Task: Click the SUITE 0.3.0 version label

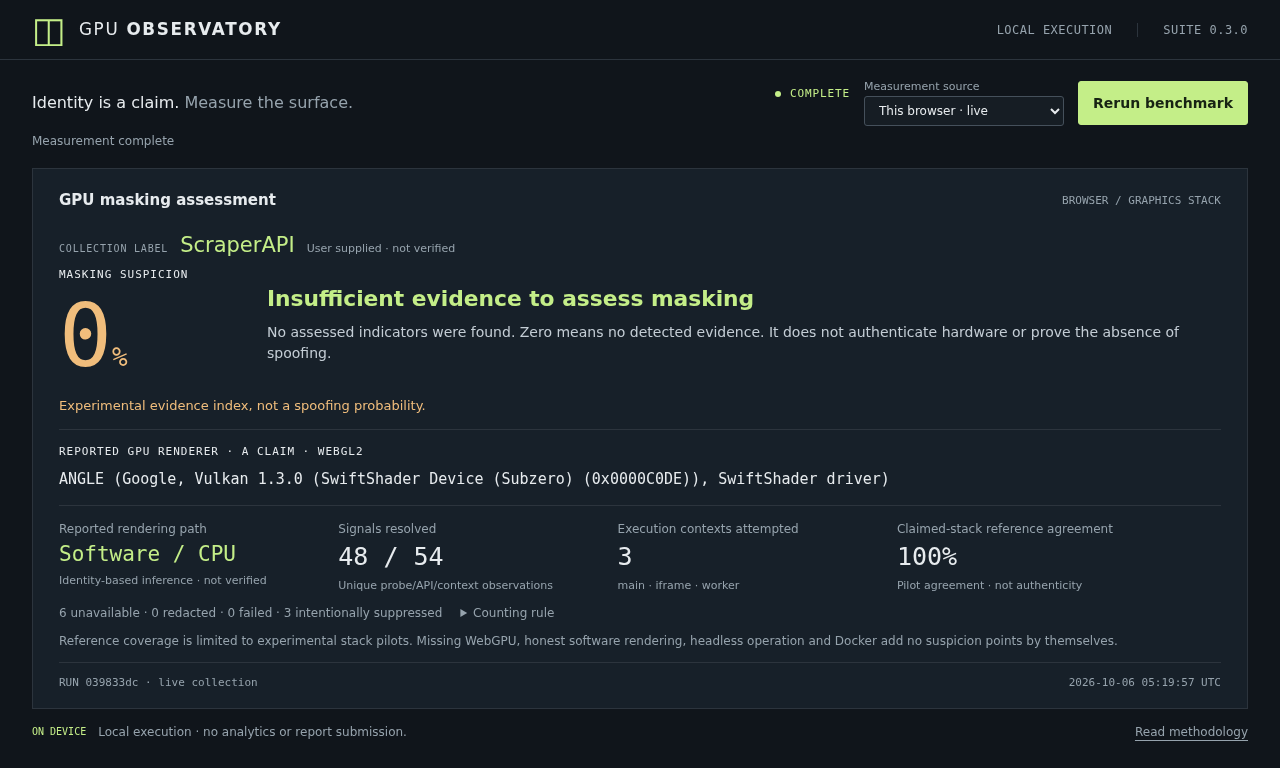Action: (x=1205, y=30)
